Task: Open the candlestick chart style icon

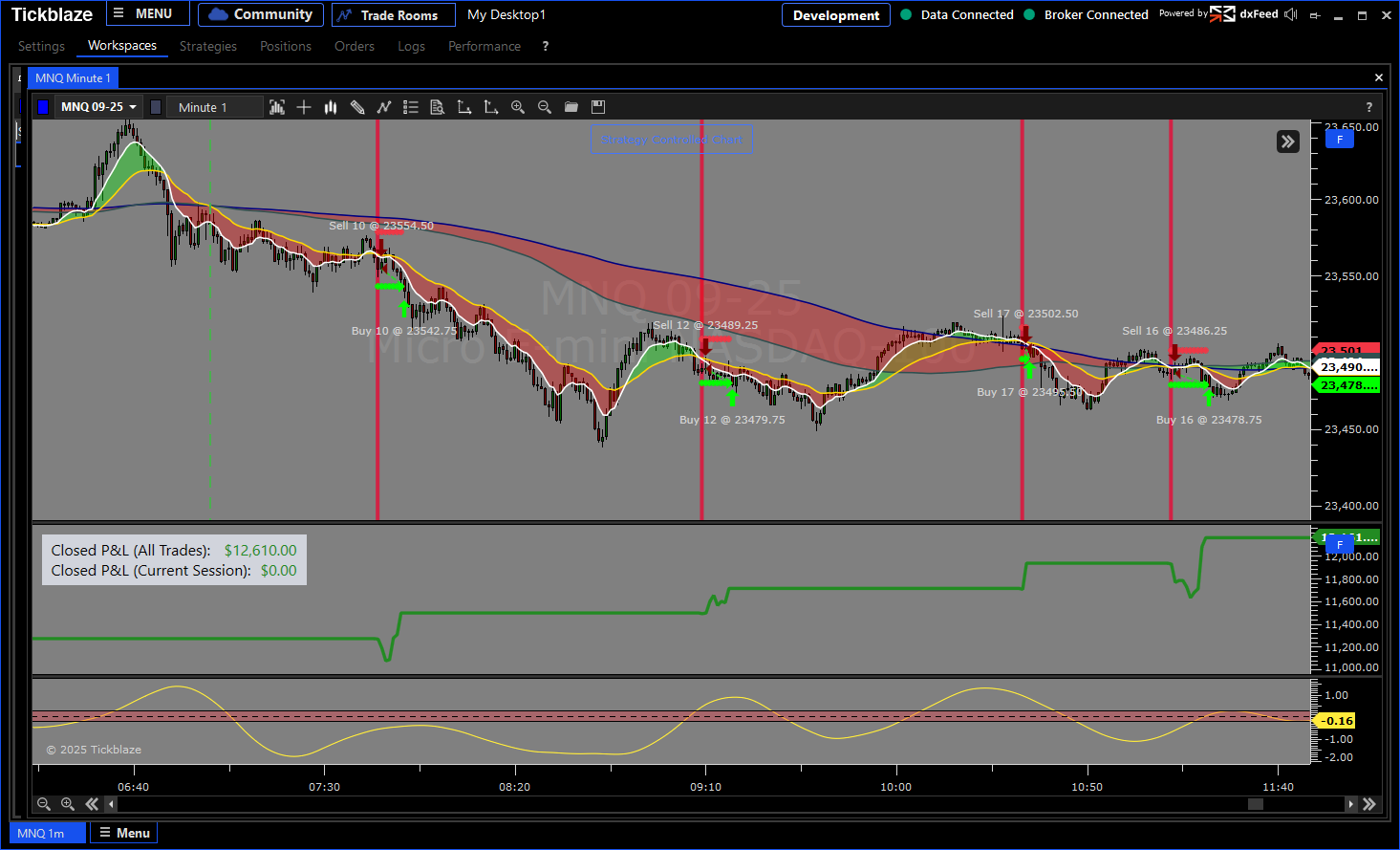Action: tap(331, 107)
